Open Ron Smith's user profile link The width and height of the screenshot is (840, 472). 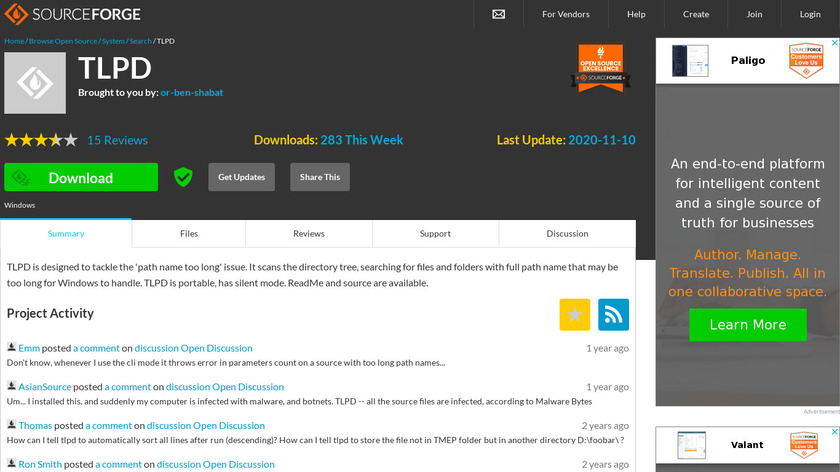(40, 464)
